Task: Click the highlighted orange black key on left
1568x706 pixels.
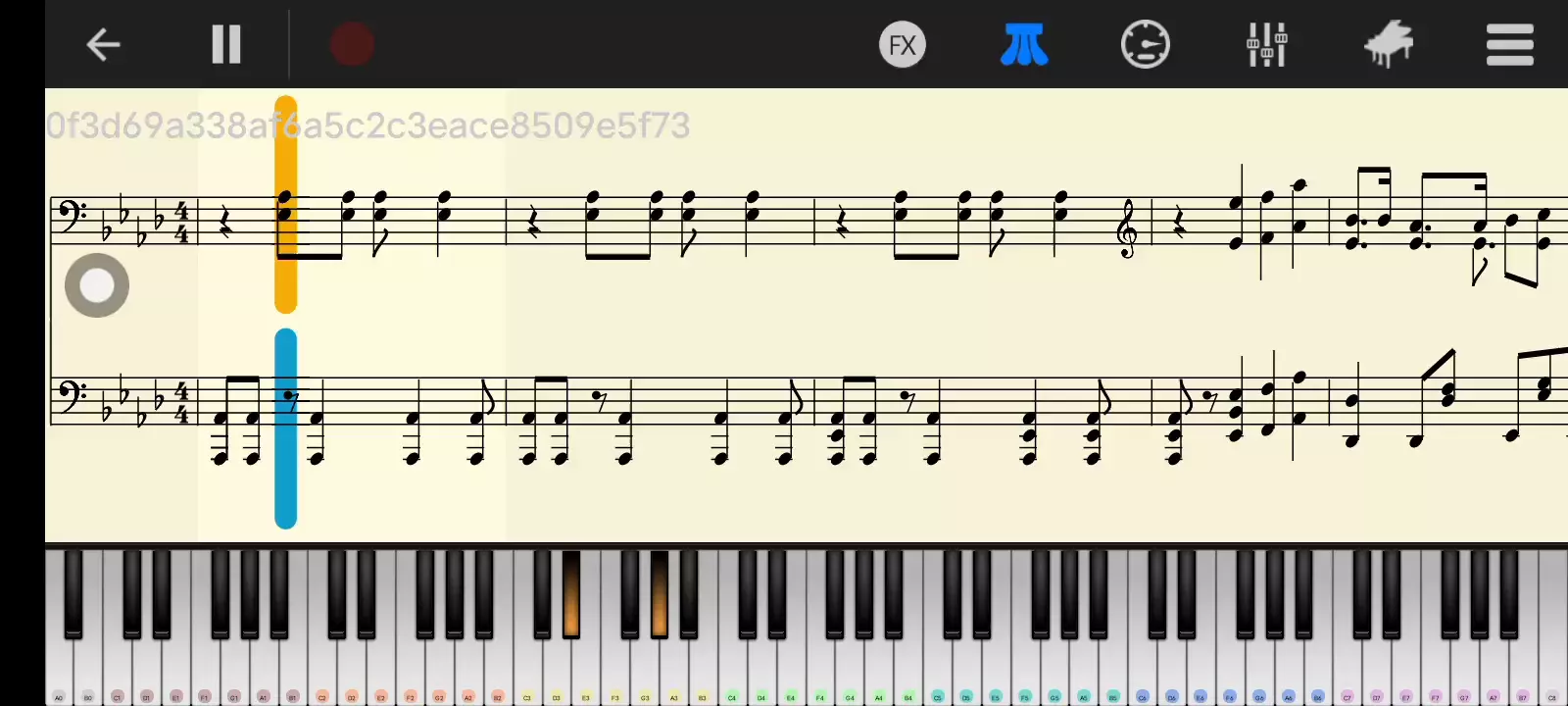Action: tap(570, 593)
